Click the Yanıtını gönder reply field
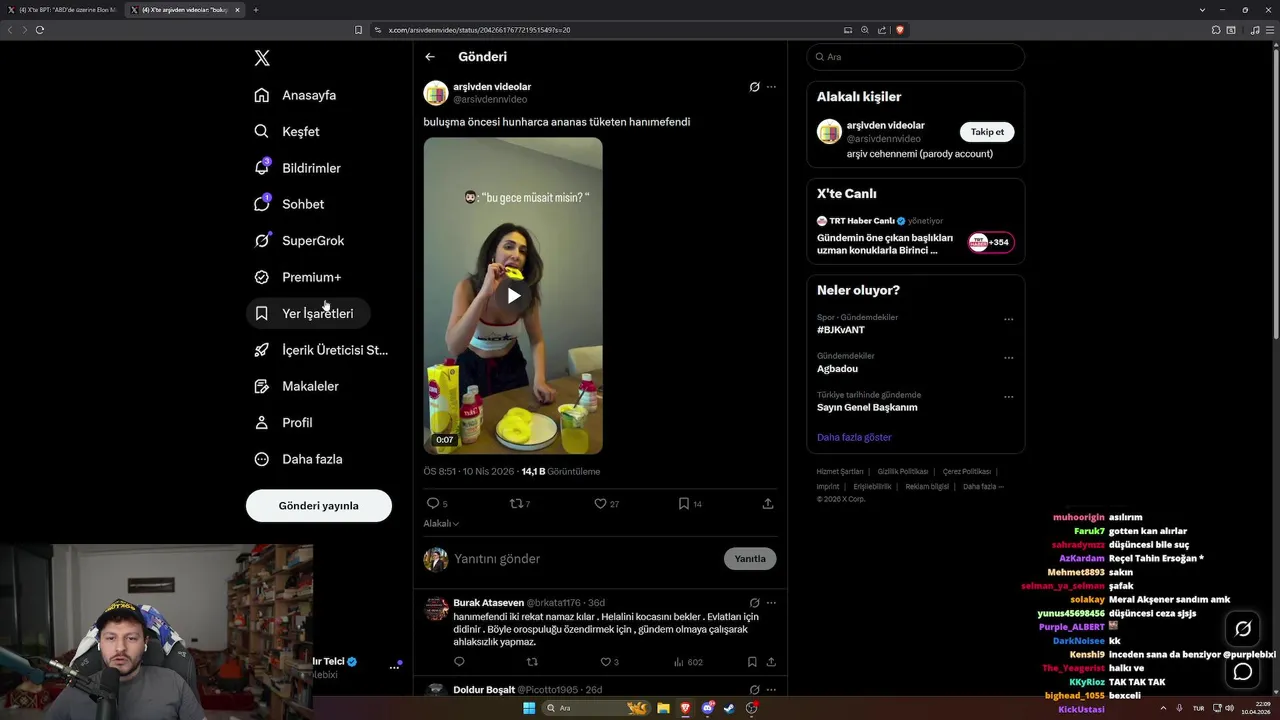Viewport: 1280px width, 720px height. (x=584, y=559)
